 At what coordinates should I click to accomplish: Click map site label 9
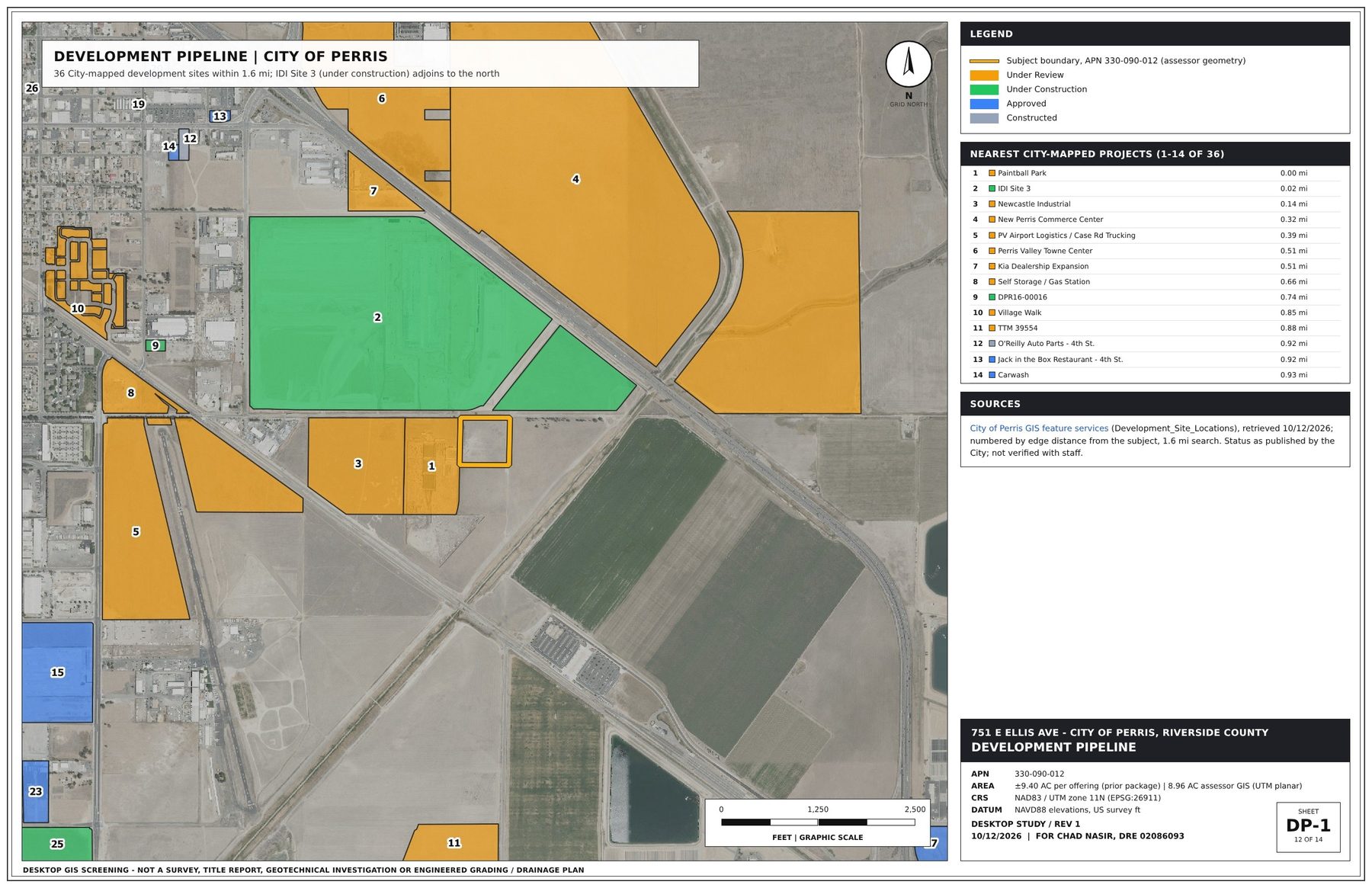click(155, 345)
